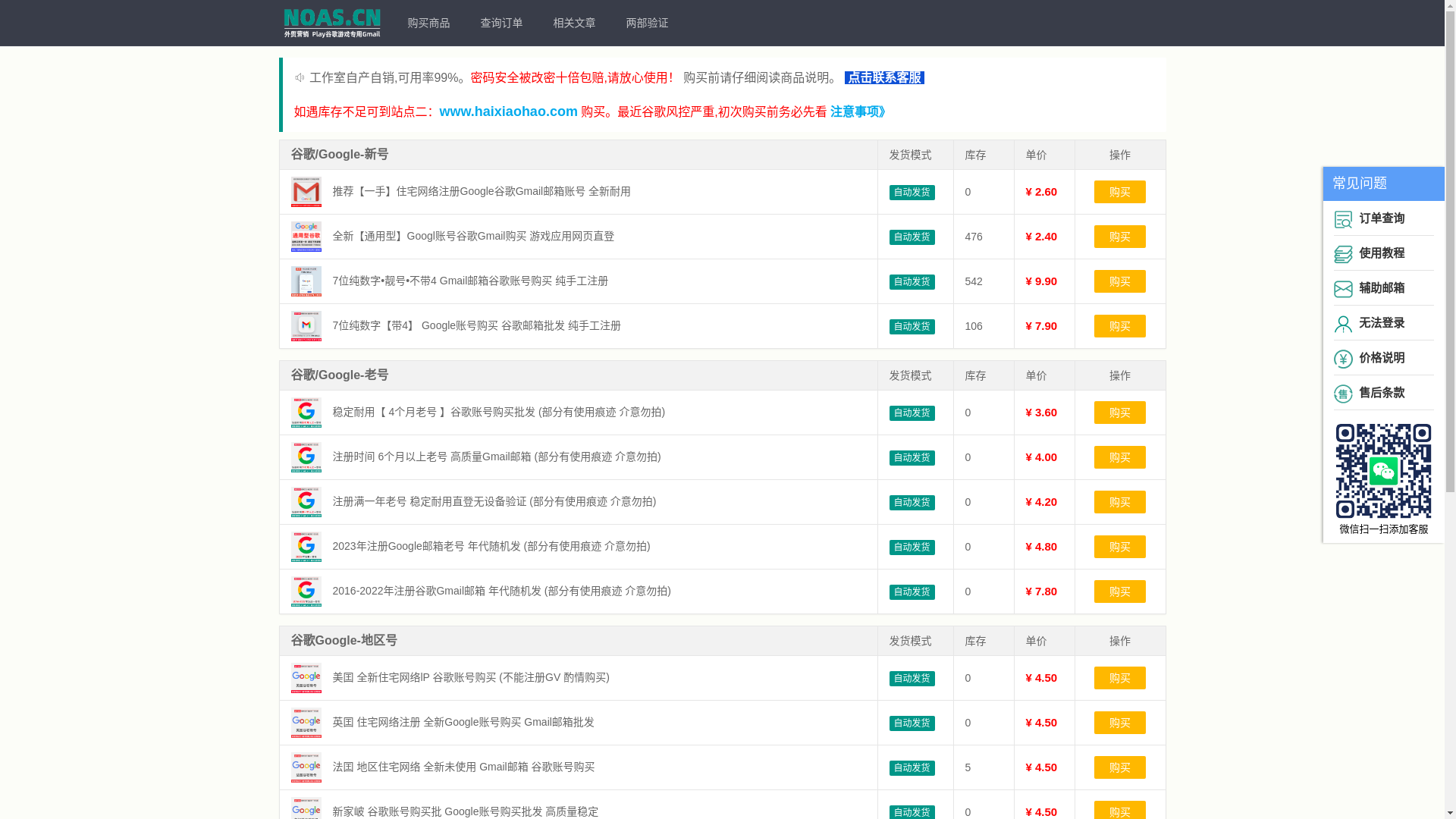
Task: Buy the ¥9.90 7位纯数字靓号 account
Action: tap(1119, 281)
